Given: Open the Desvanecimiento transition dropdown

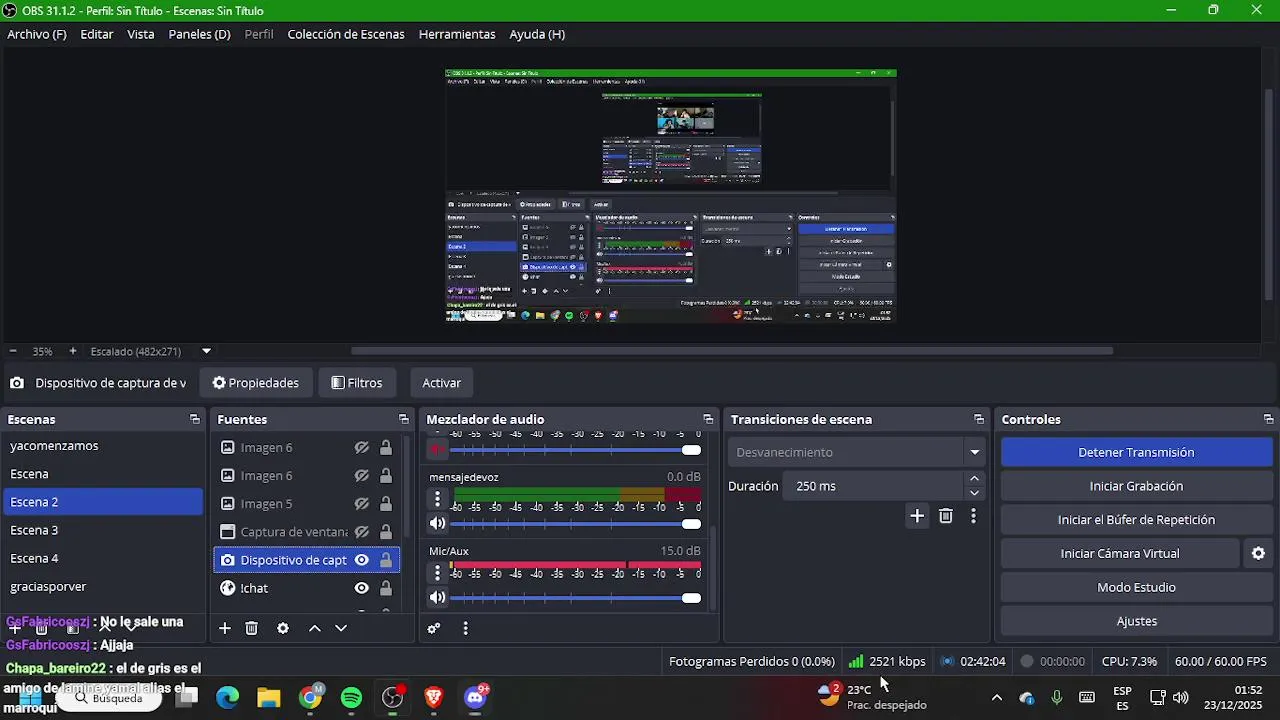Looking at the screenshot, I should click(x=857, y=452).
